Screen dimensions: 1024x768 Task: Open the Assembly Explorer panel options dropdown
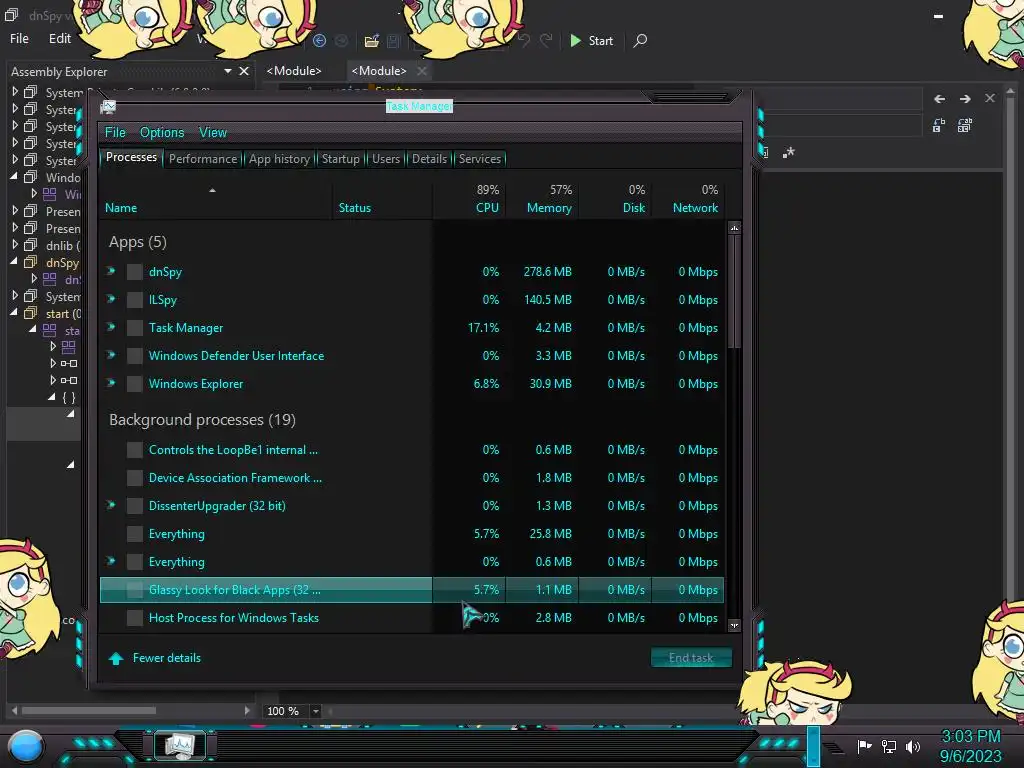pos(227,71)
